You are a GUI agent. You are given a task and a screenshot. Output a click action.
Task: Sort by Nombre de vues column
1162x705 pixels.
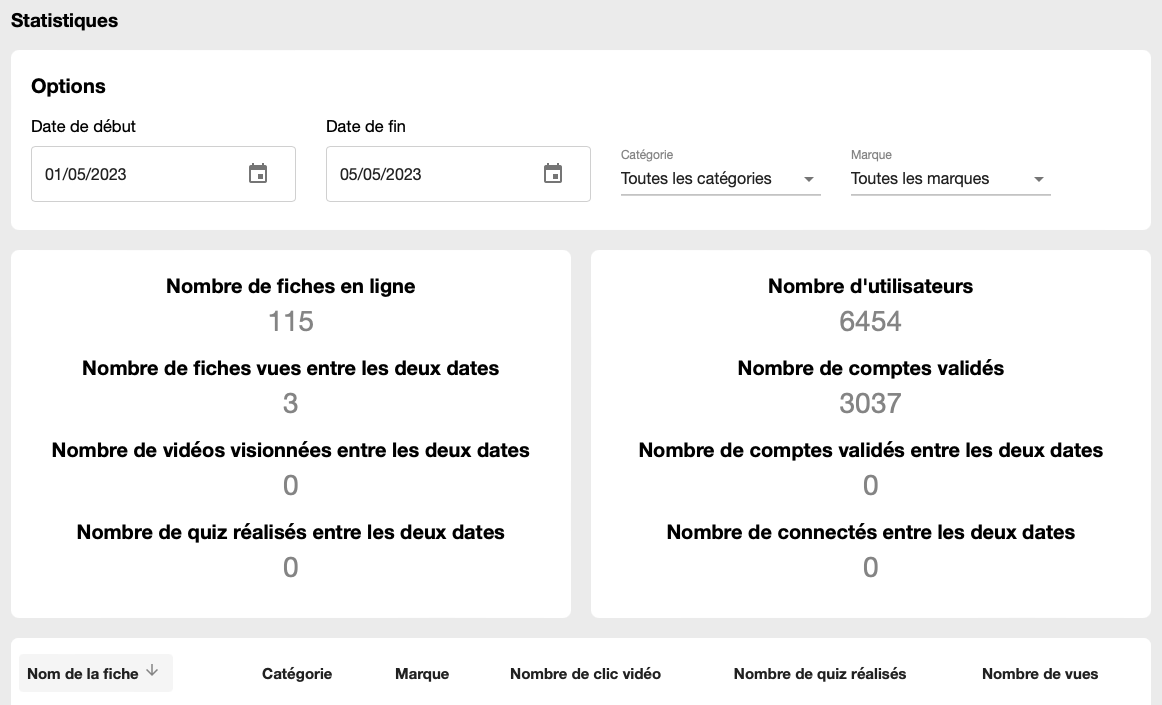pyautogui.click(x=1040, y=674)
